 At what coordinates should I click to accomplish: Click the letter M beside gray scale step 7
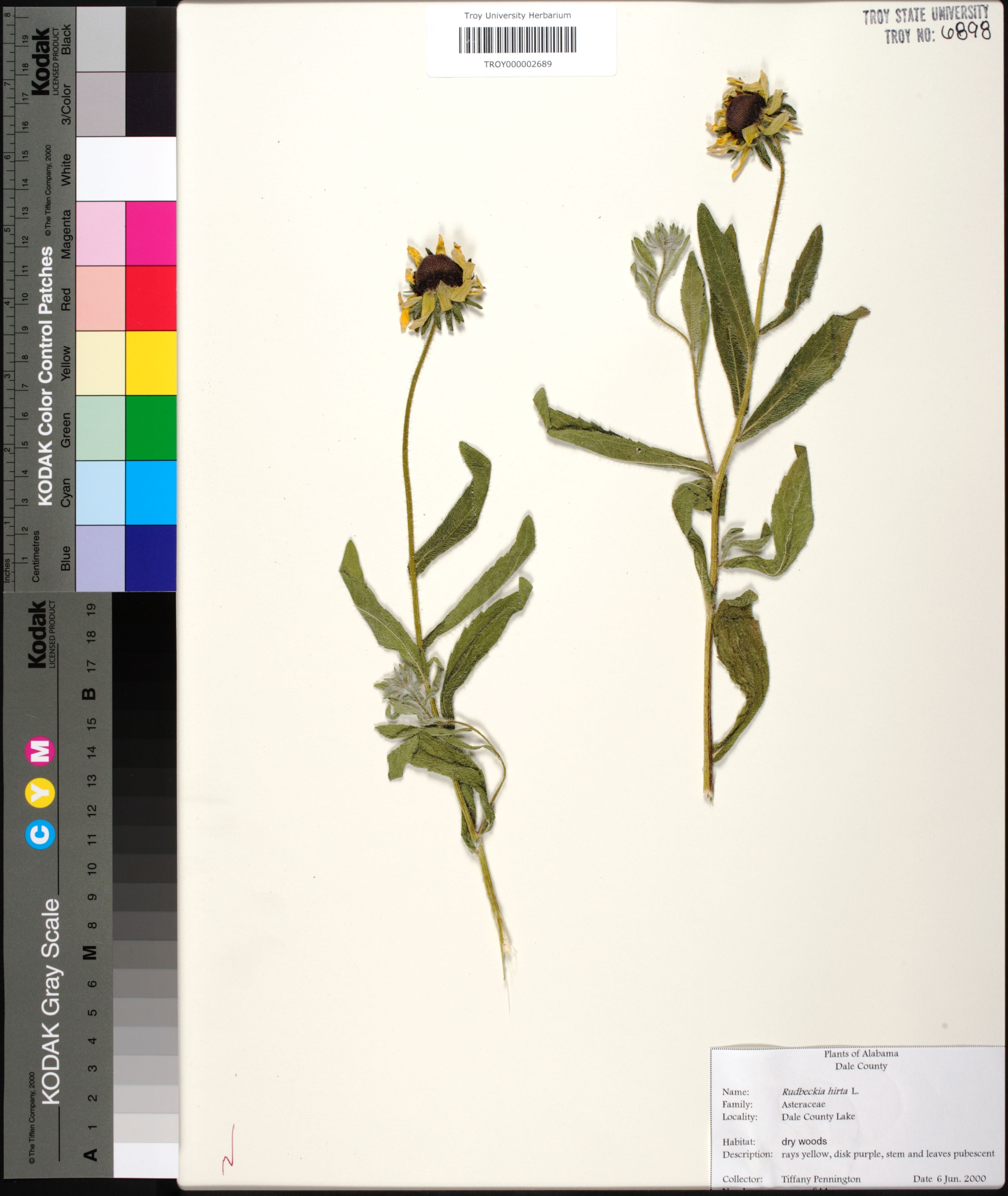[x=90, y=953]
